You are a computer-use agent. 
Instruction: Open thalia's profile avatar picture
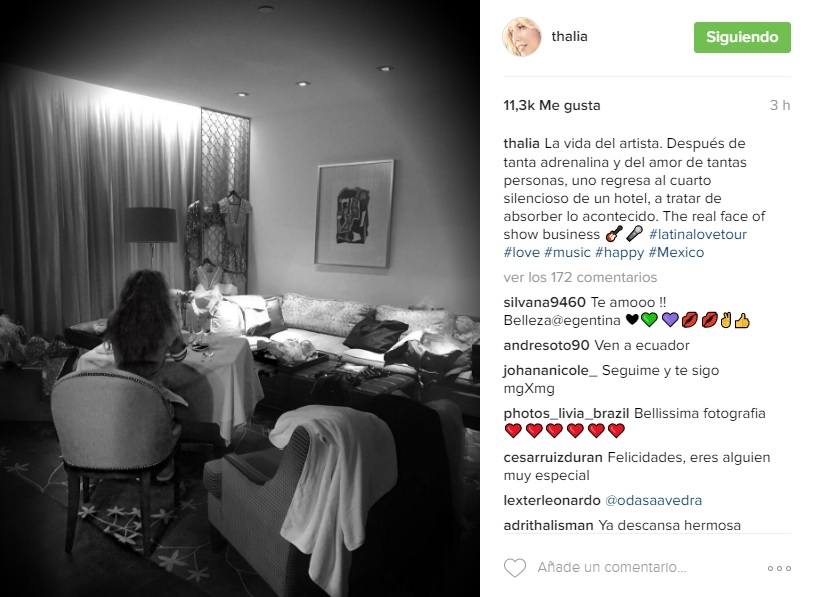click(x=521, y=37)
